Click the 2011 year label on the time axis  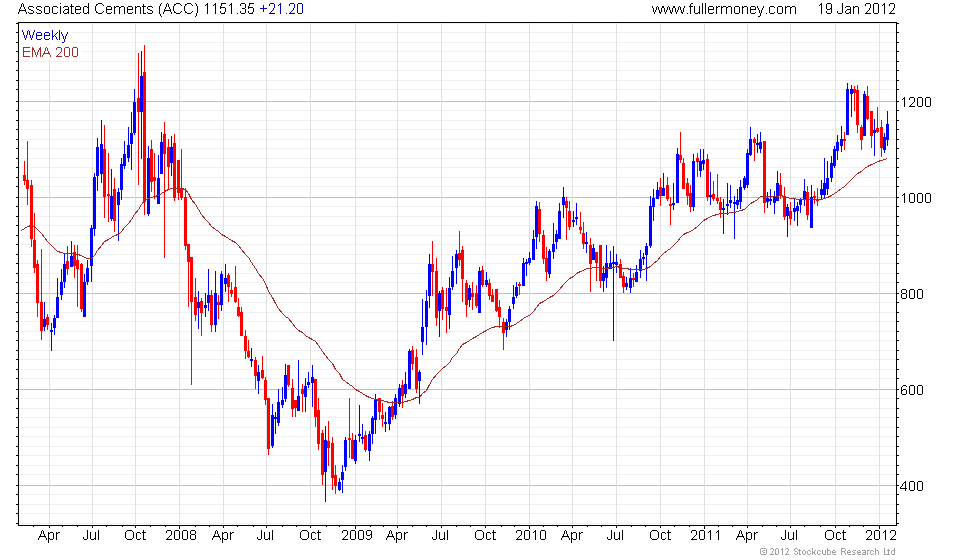coord(706,536)
